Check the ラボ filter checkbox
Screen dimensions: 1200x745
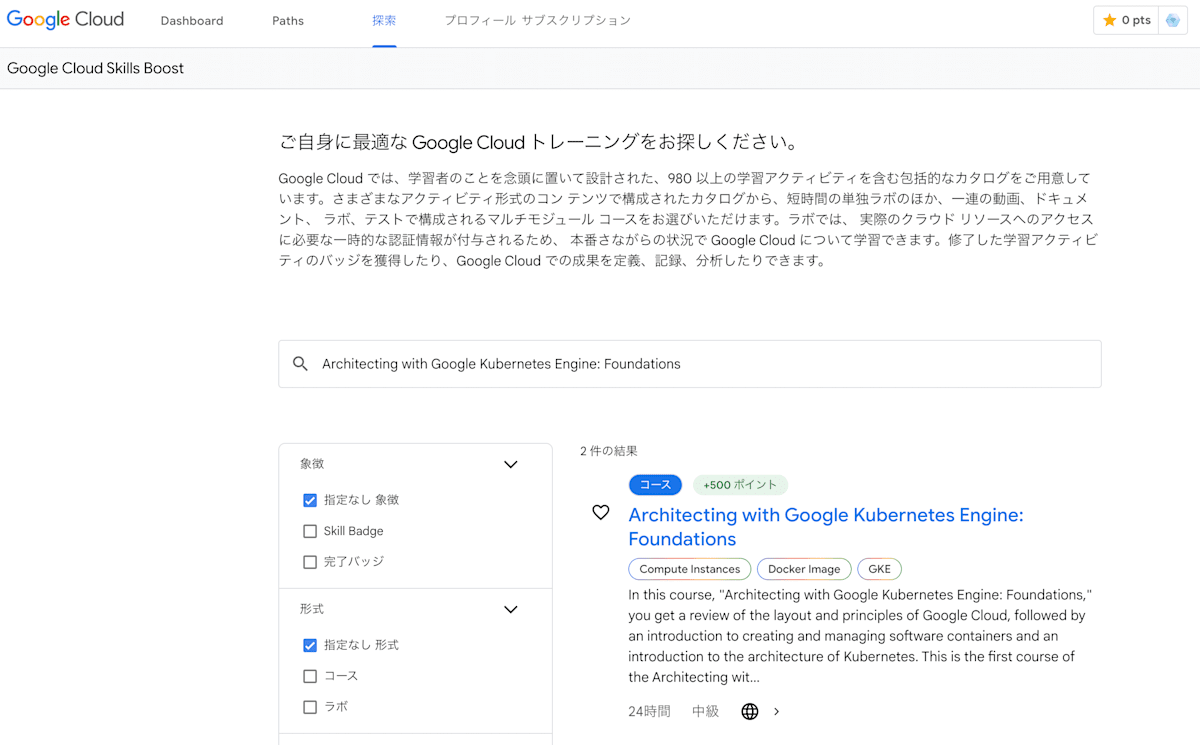point(310,707)
